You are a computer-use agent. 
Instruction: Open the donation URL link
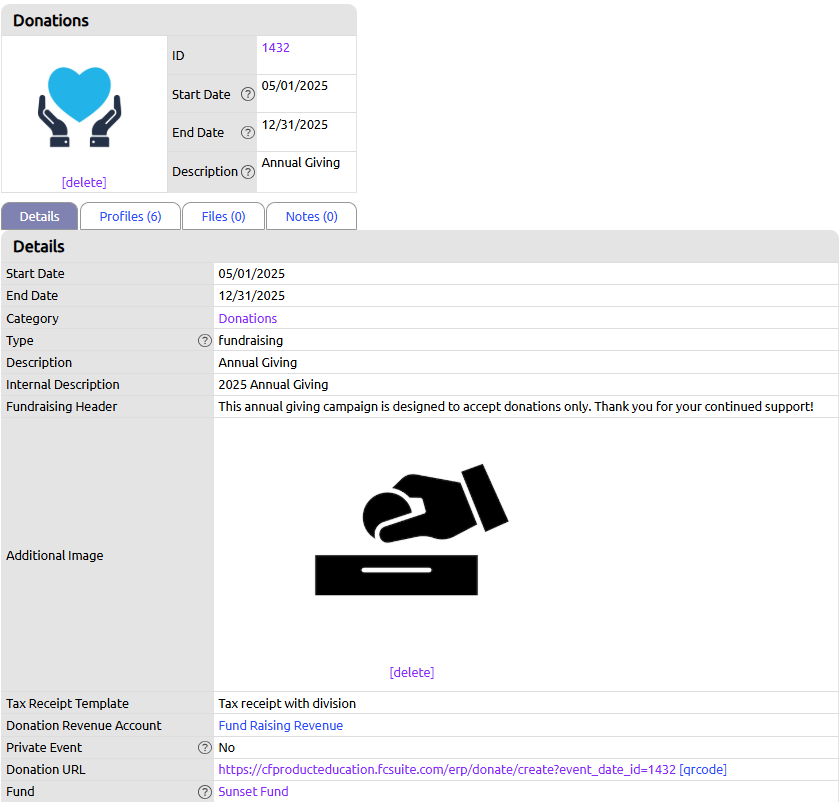pyautogui.click(x=447, y=769)
